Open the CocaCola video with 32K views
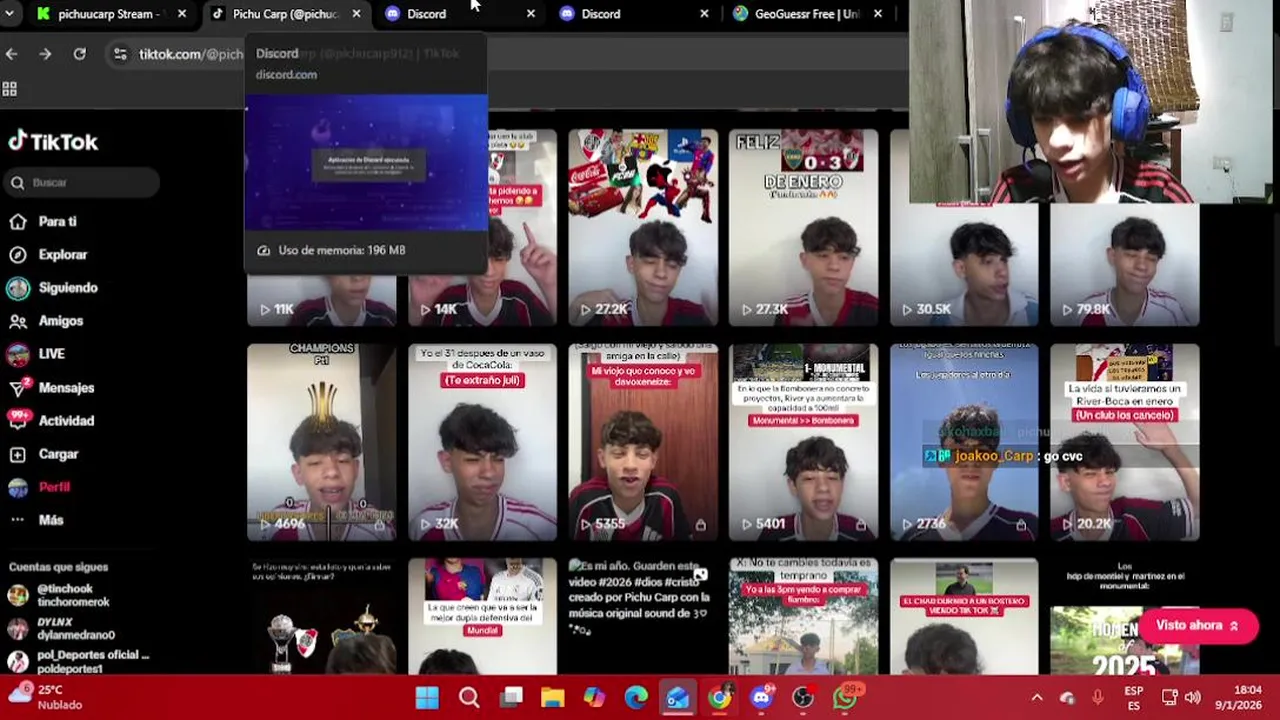 [x=482, y=442]
